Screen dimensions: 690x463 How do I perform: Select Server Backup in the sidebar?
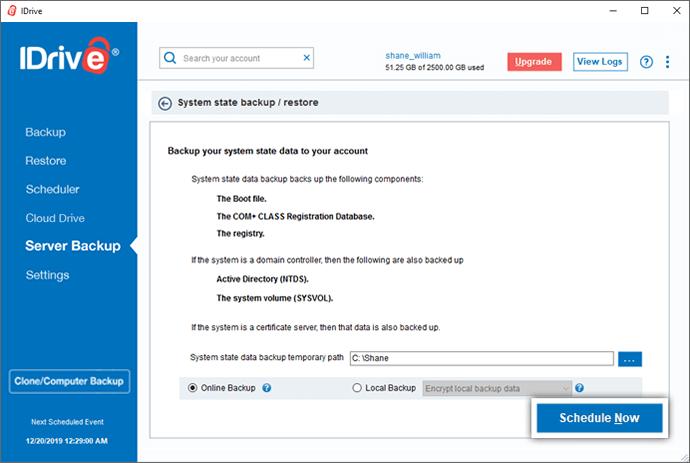pos(73,246)
